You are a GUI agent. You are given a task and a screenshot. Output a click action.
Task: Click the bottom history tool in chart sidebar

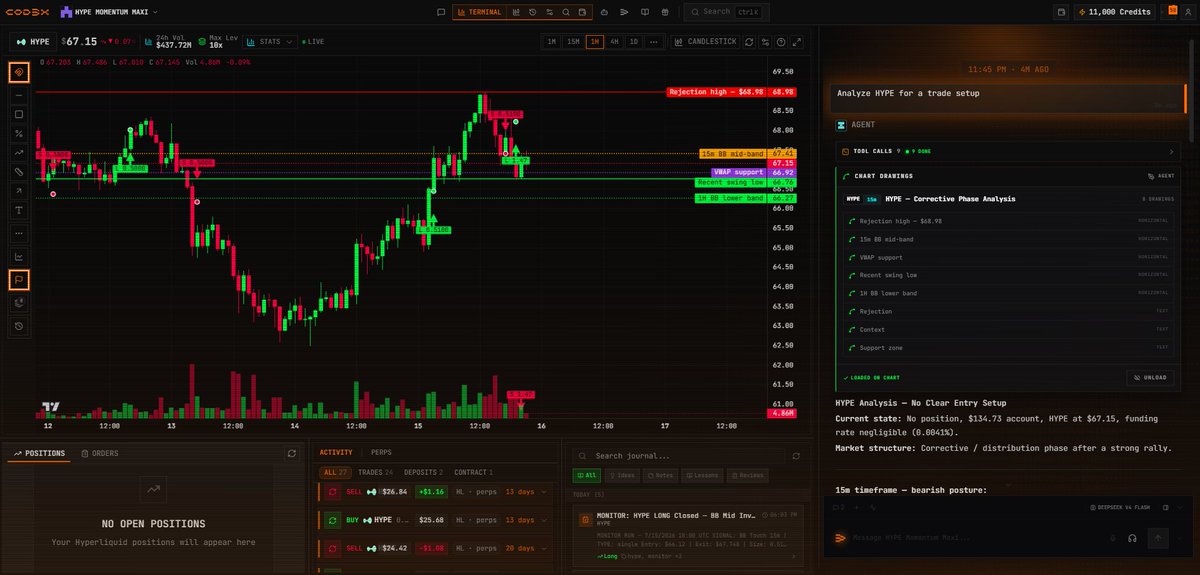[x=19, y=325]
